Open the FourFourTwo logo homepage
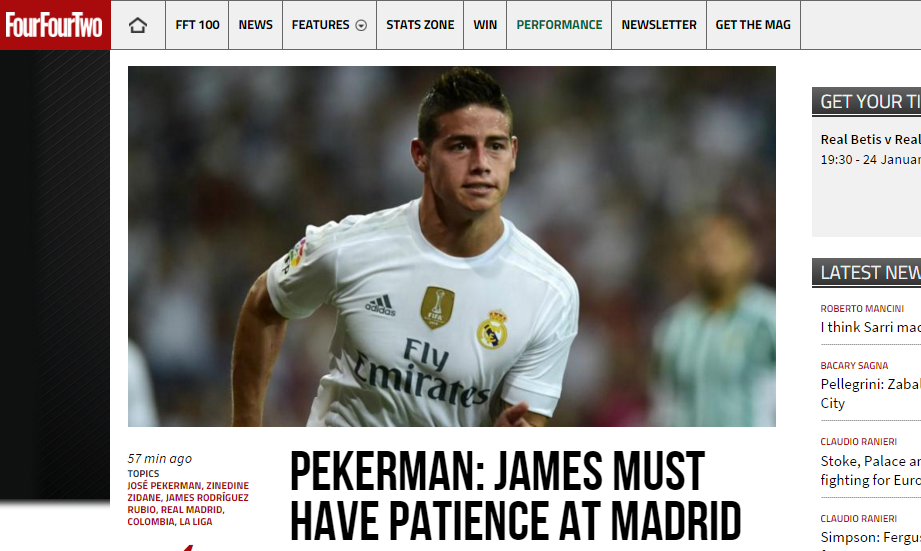Screen dimensions: 921x551 [x=54, y=25]
